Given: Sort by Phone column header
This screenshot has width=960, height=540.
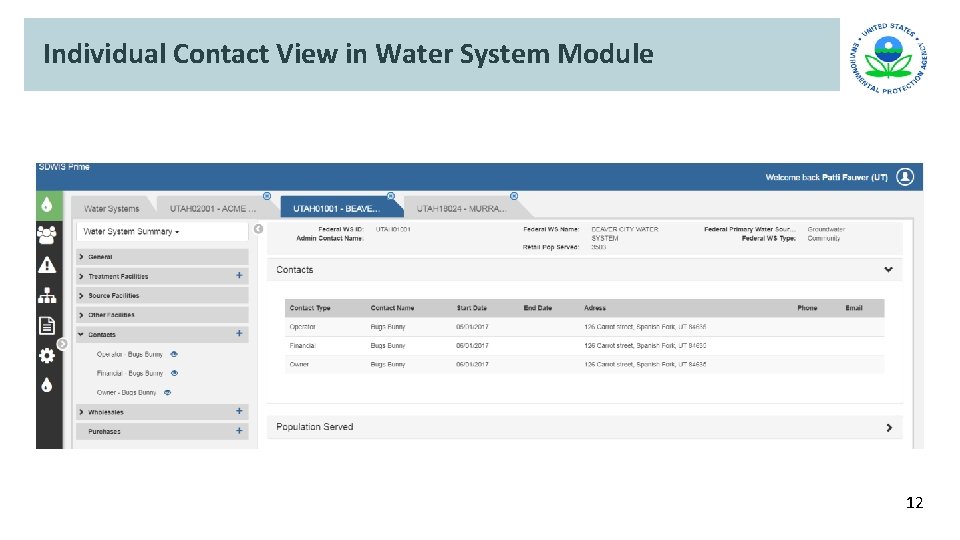Looking at the screenshot, I should click(x=807, y=308).
